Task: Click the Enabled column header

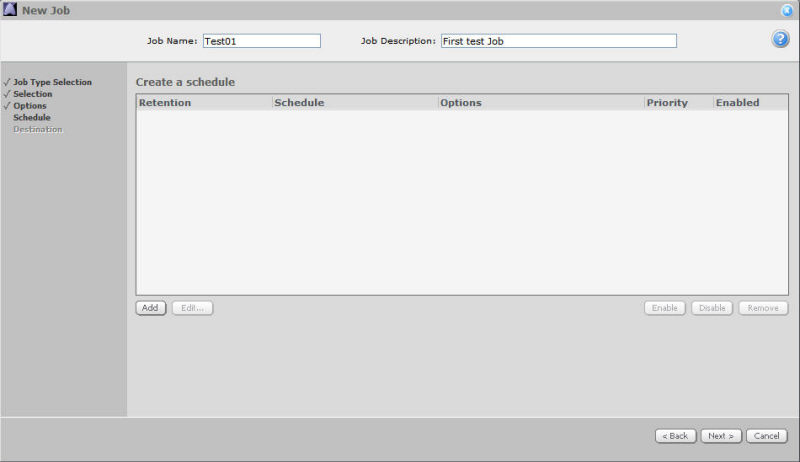Action: tap(737, 103)
